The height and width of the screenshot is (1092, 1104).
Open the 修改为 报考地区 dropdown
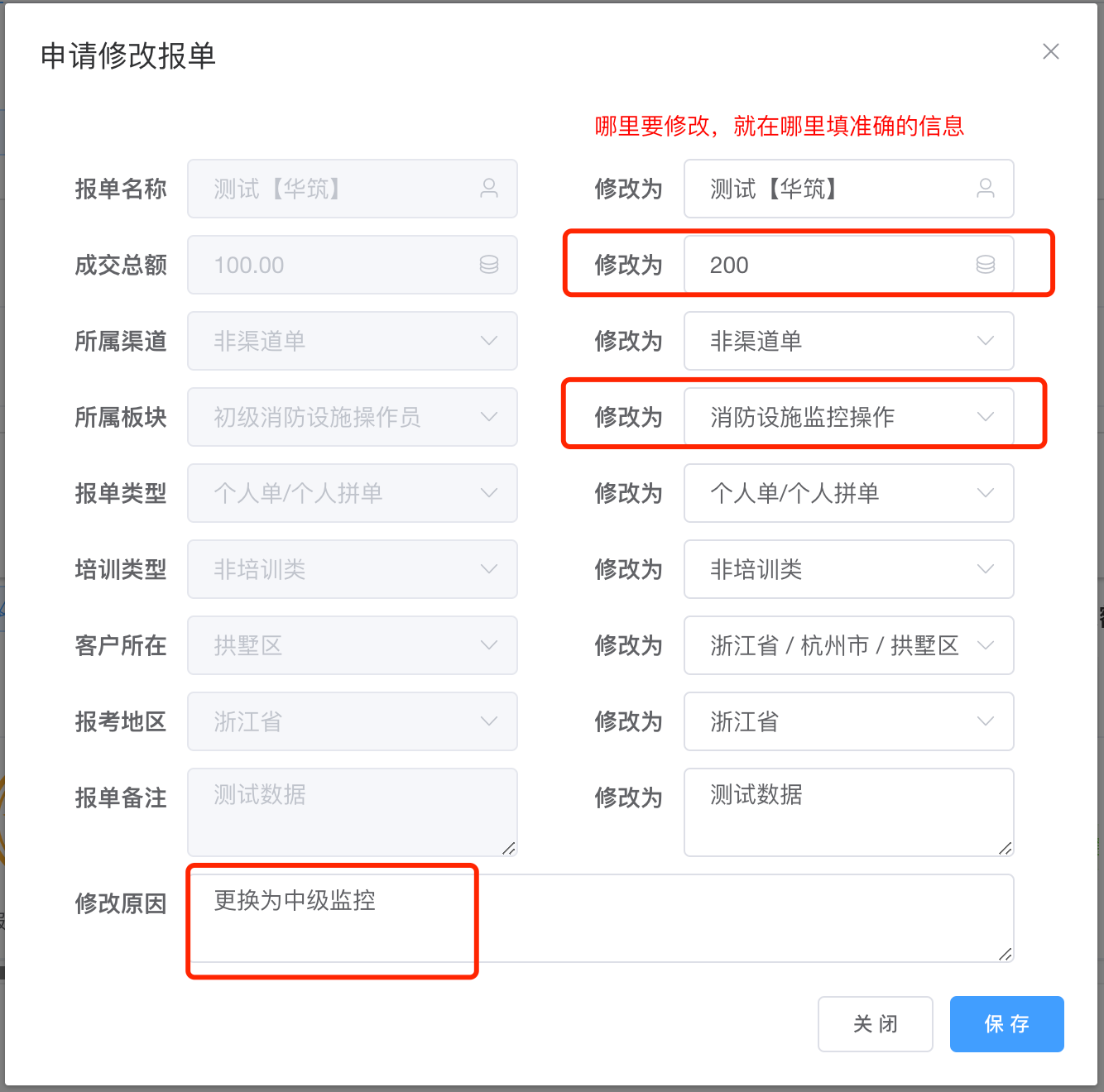click(x=848, y=721)
